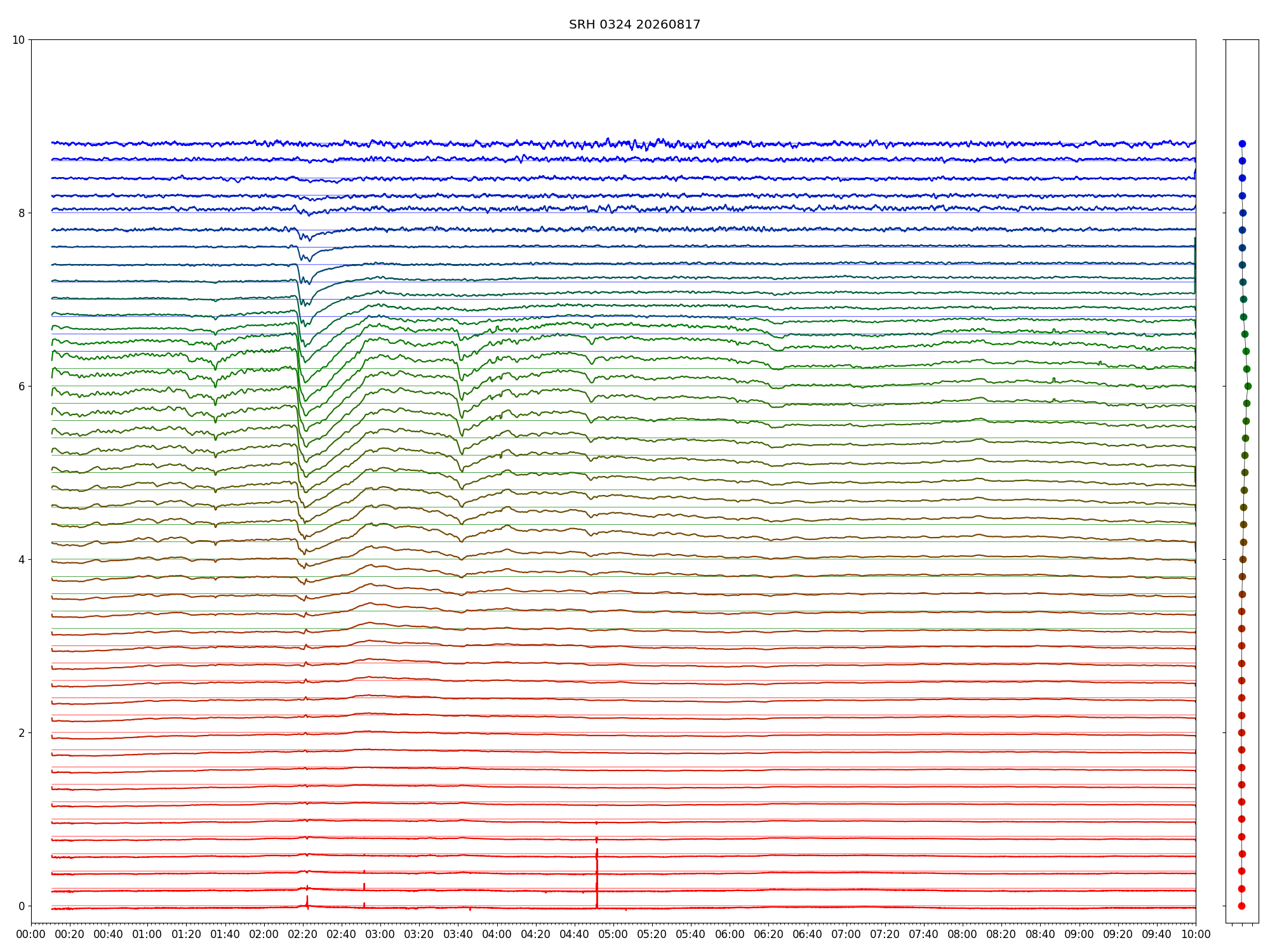Select the 10 label on the y-axis

pos(18,40)
